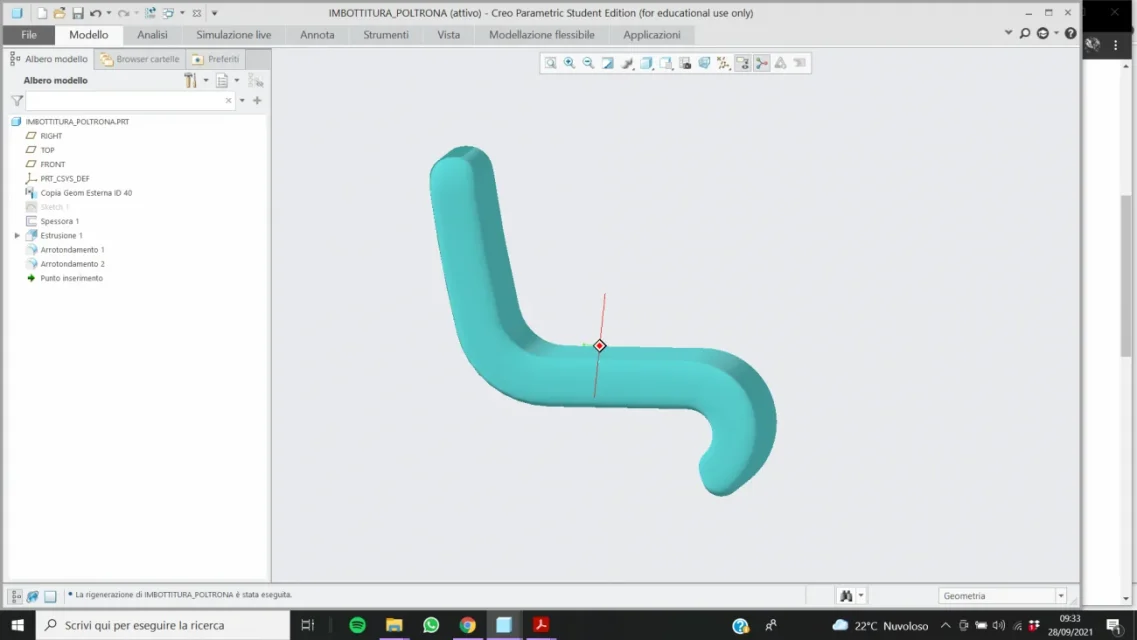Image resolution: width=1137 pixels, height=640 pixels.
Task: Open the model tree settings hammer icon
Action: point(190,80)
